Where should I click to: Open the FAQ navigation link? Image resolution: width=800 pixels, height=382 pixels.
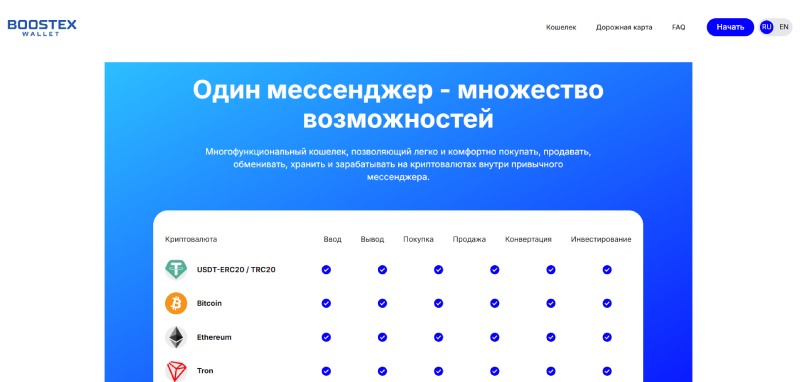[679, 28]
